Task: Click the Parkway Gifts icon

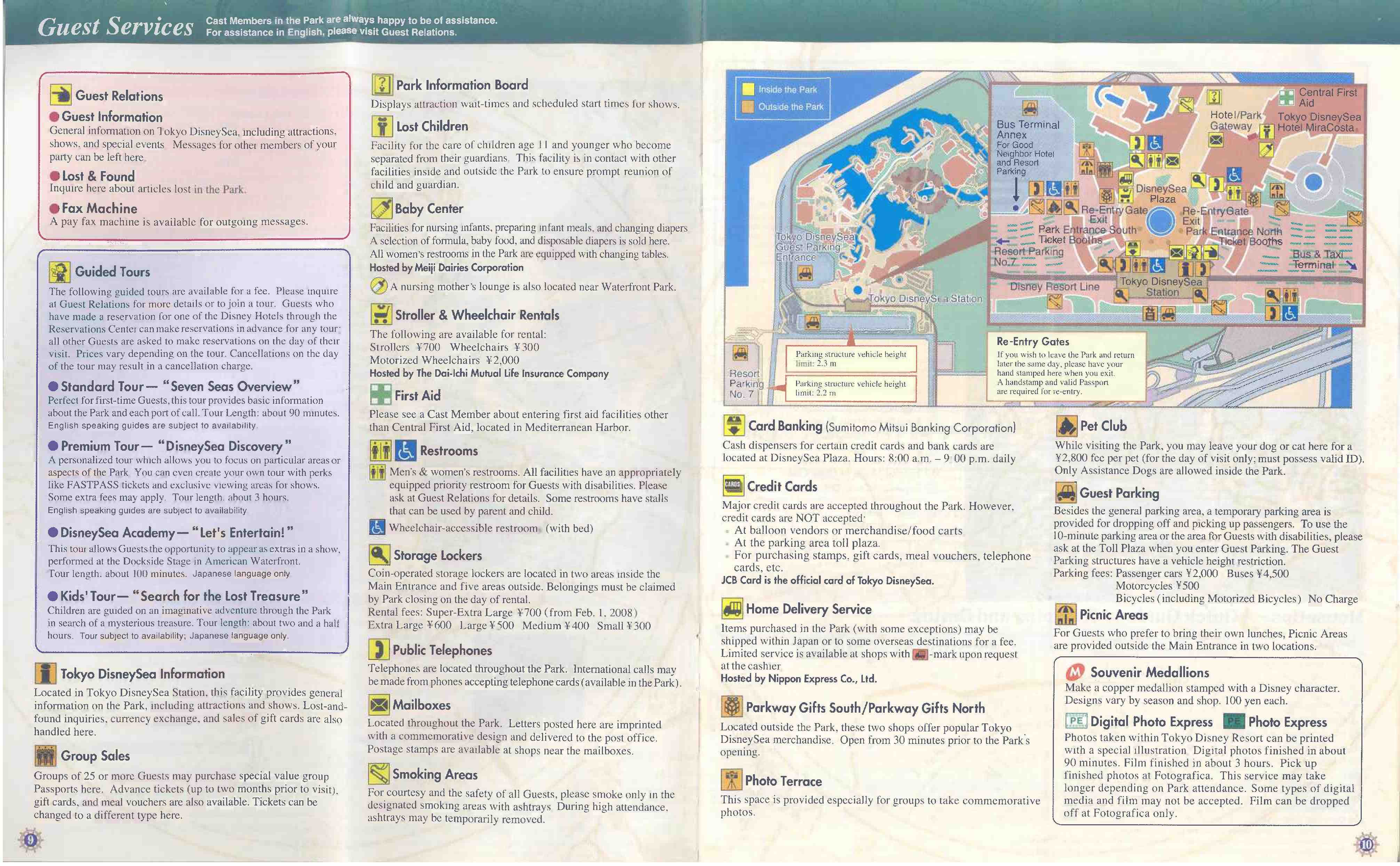Action: pos(732,707)
